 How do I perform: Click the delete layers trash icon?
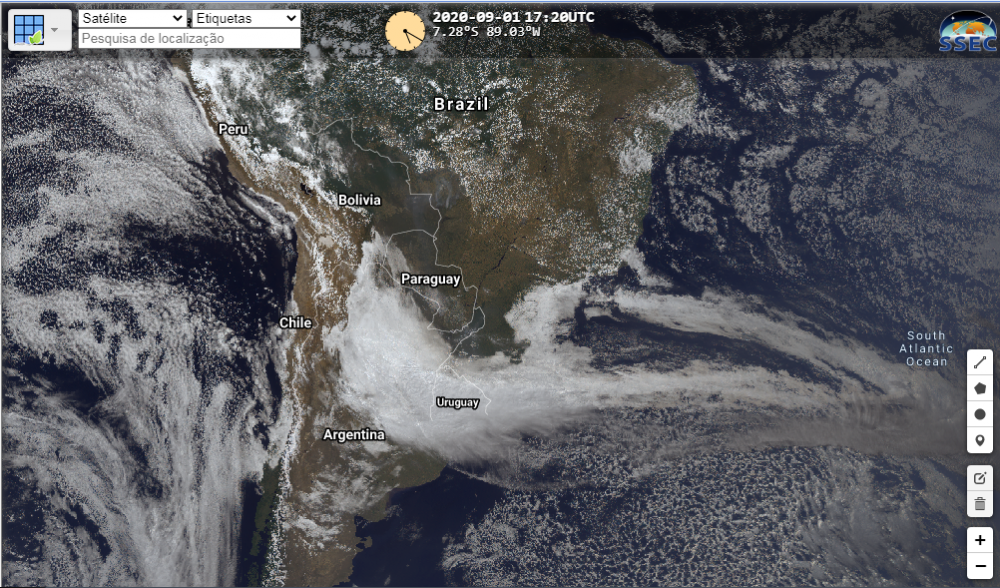point(980,504)
